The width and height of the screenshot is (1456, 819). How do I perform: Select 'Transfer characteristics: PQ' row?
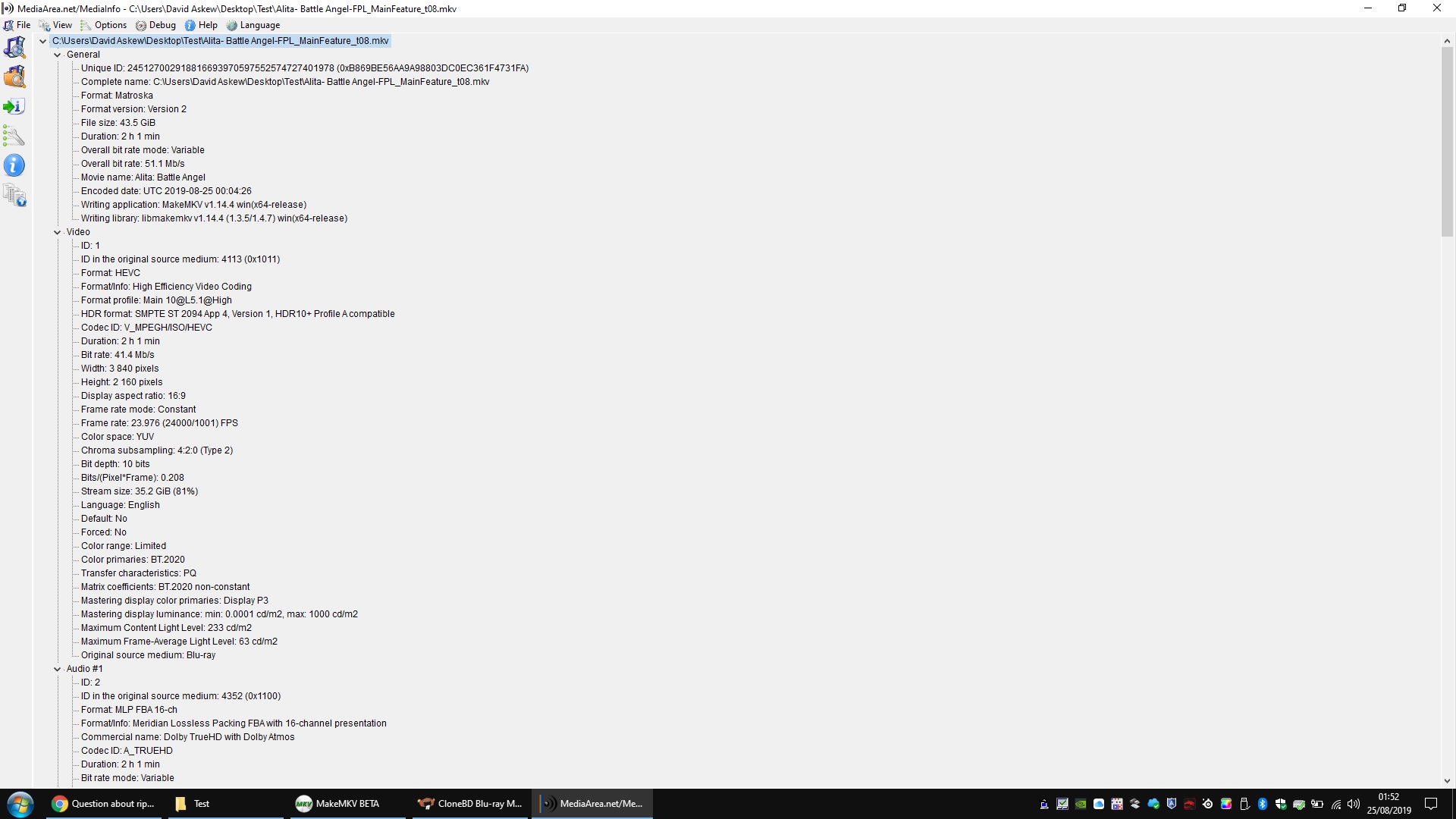(x=139, y=573)
